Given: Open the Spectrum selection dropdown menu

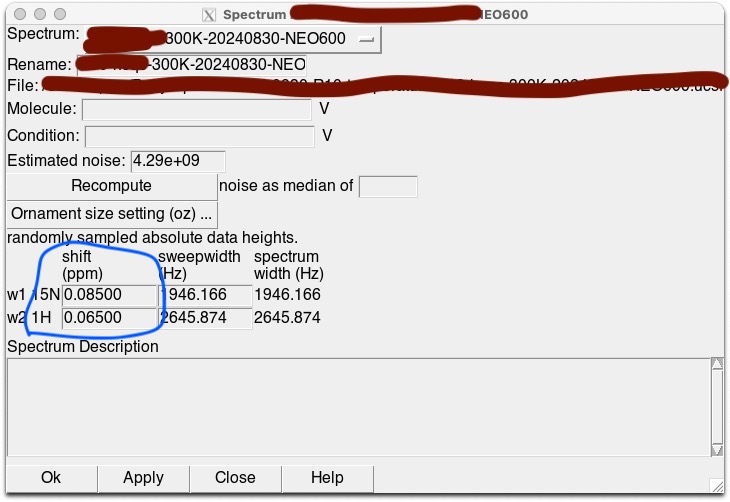Looking at the screenshot, I should tap(366, 39).
